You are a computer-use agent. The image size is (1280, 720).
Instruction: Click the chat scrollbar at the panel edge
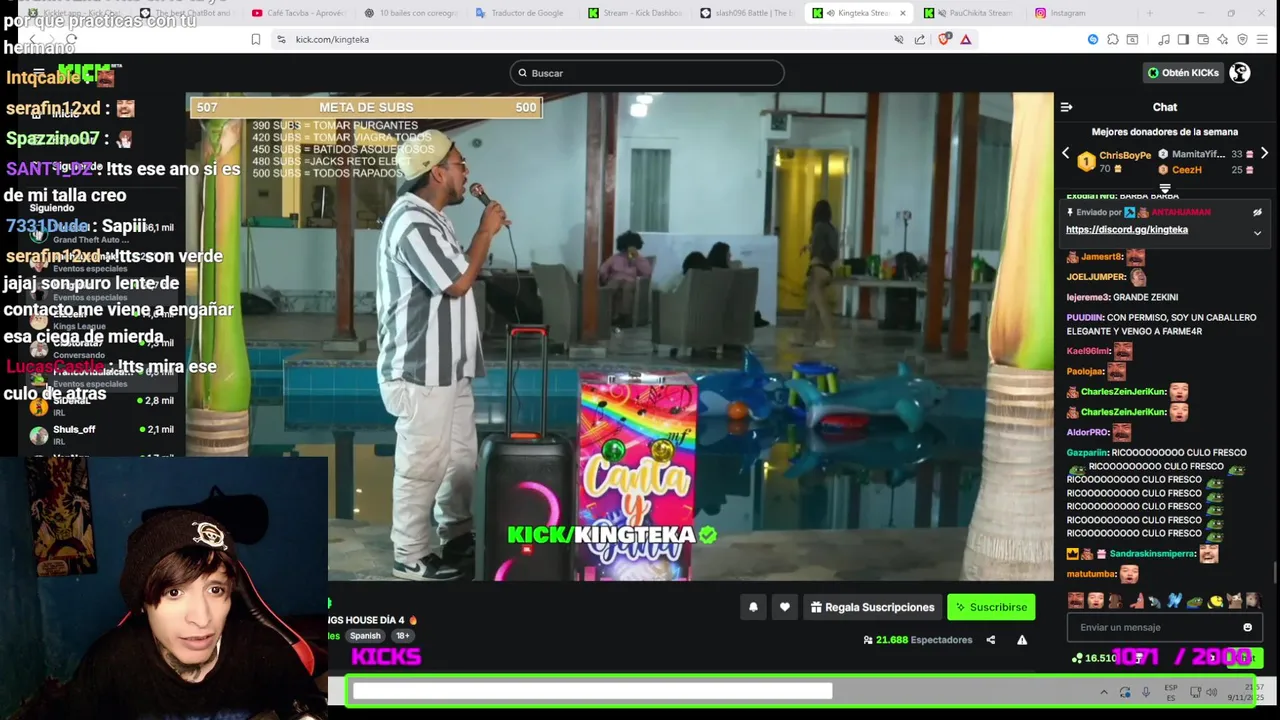coord(1274,573)
